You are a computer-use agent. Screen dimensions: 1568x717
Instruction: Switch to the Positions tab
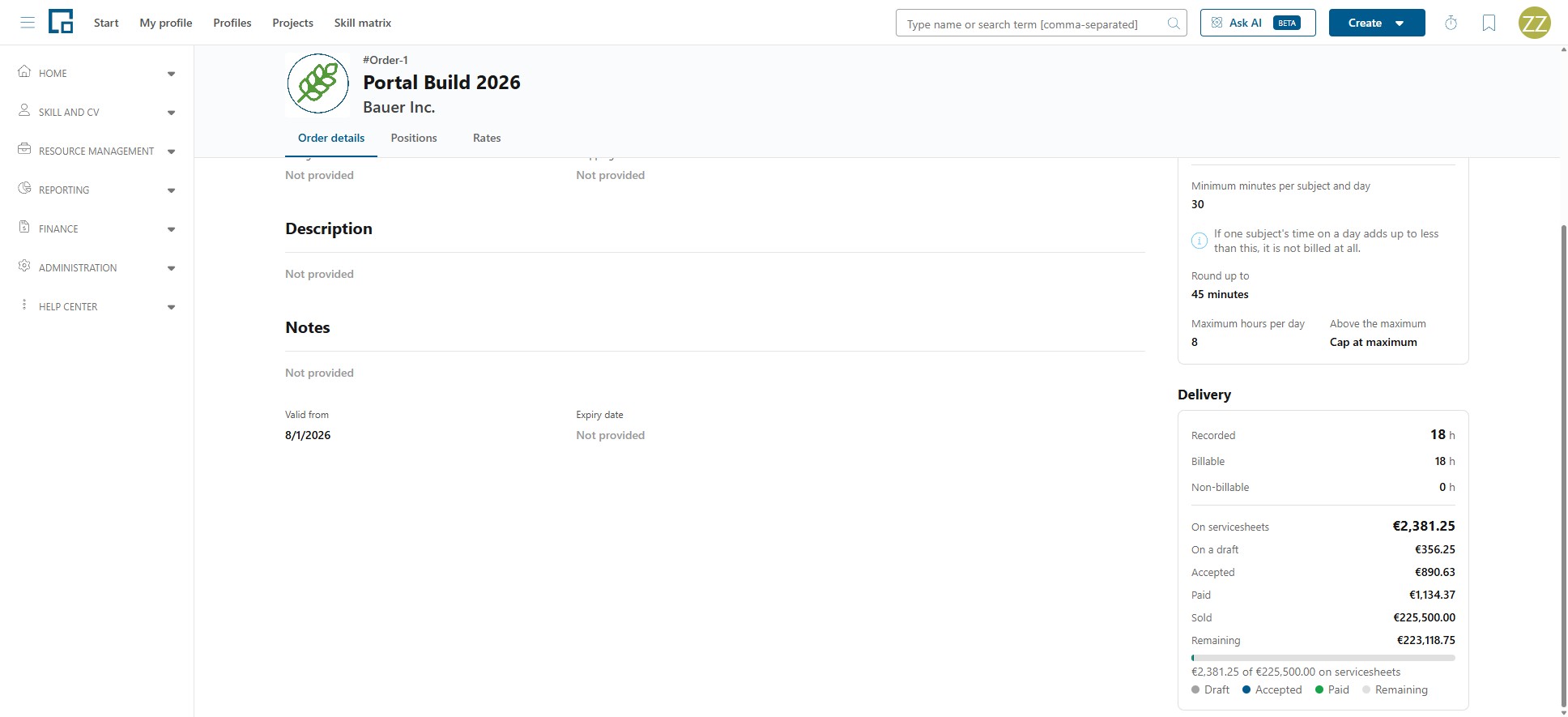[414, 138]
